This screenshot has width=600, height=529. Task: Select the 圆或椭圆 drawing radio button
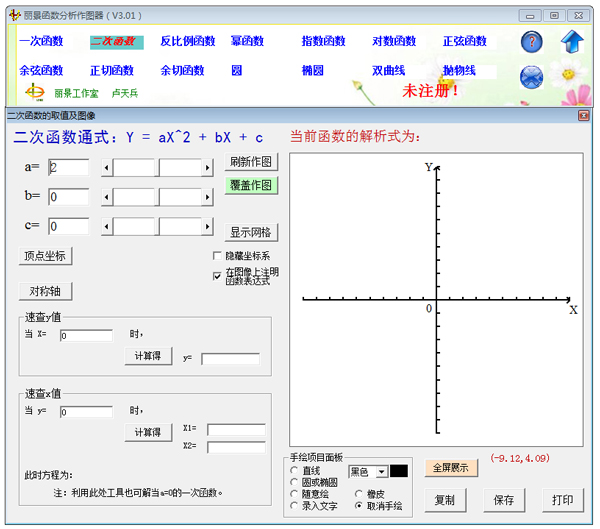tap(294, 482)
